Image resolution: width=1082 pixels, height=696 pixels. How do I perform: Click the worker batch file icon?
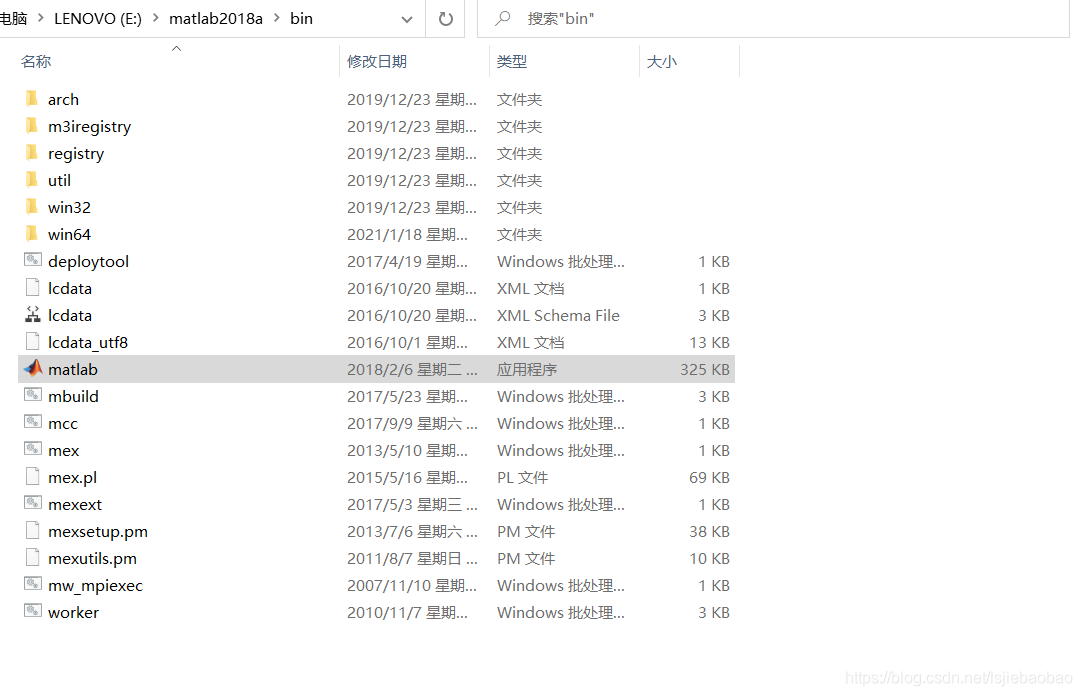point(32,611)
